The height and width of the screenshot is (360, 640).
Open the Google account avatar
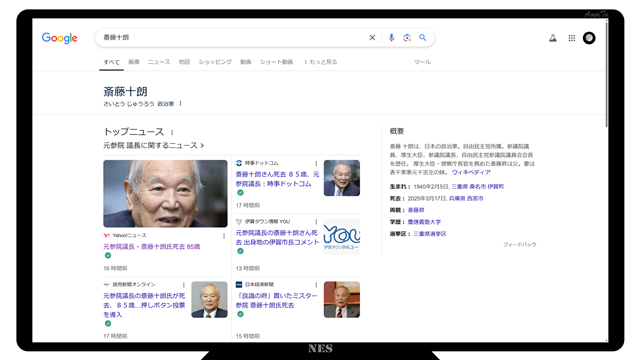tap(589, 38)
